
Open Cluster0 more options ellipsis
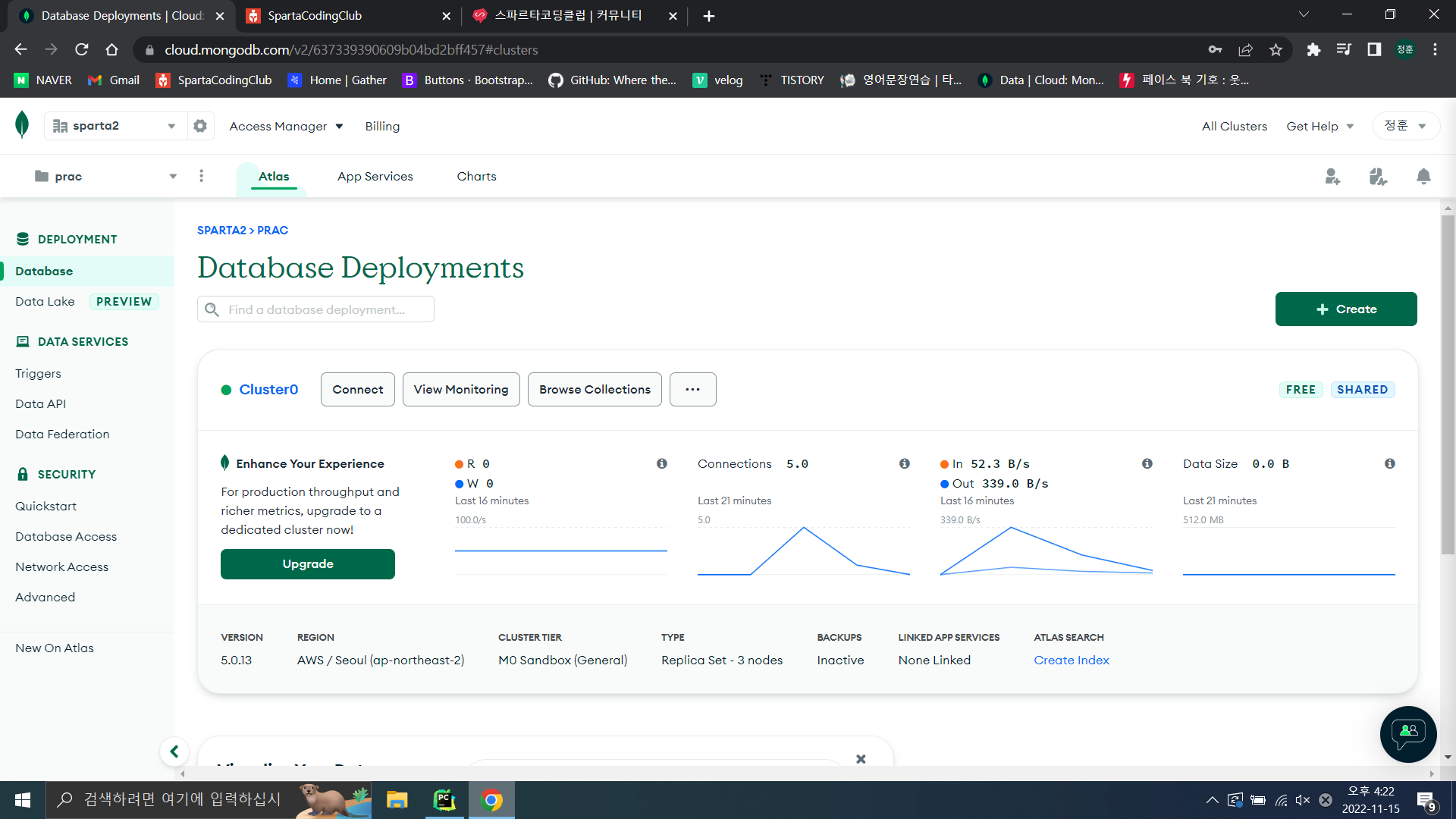click(x=692, y=390)
